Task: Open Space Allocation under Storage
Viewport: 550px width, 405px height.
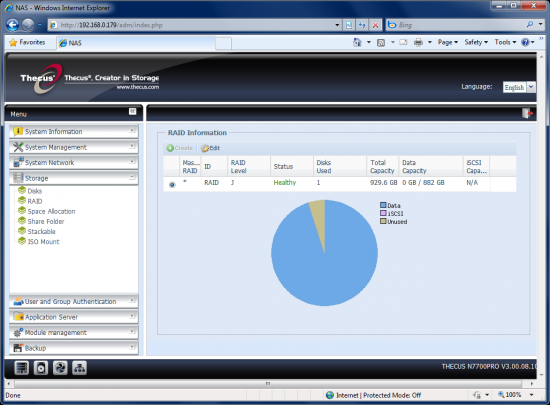Action: pos(51,211)
